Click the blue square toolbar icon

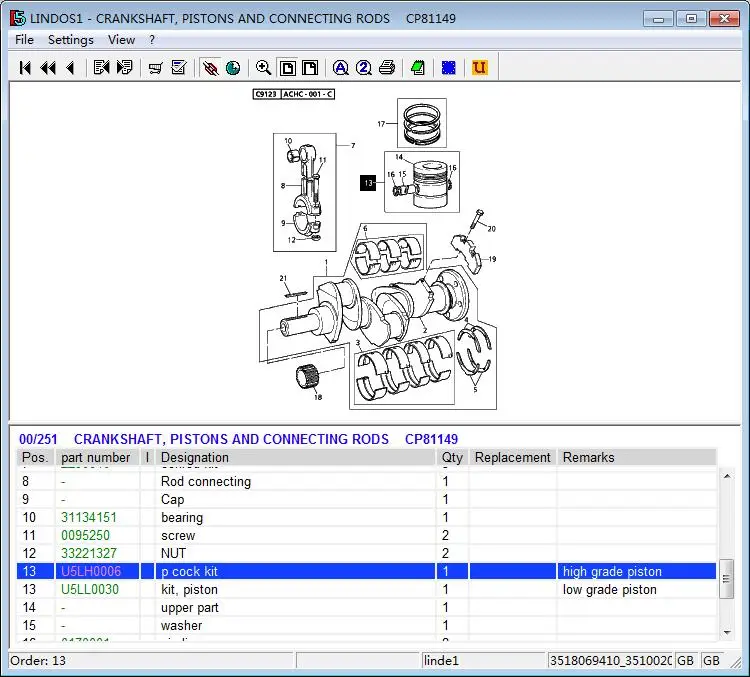448,68
